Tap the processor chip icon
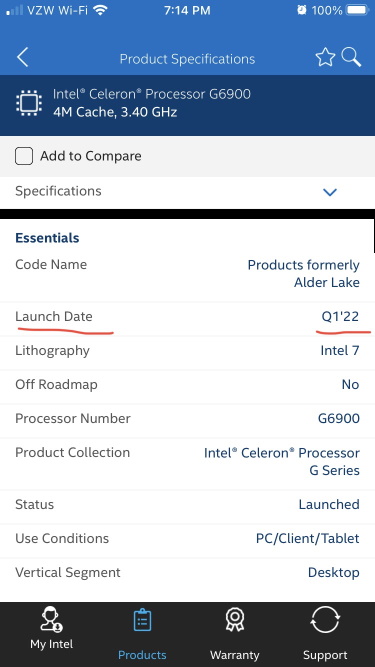 [x=29, y=103]
